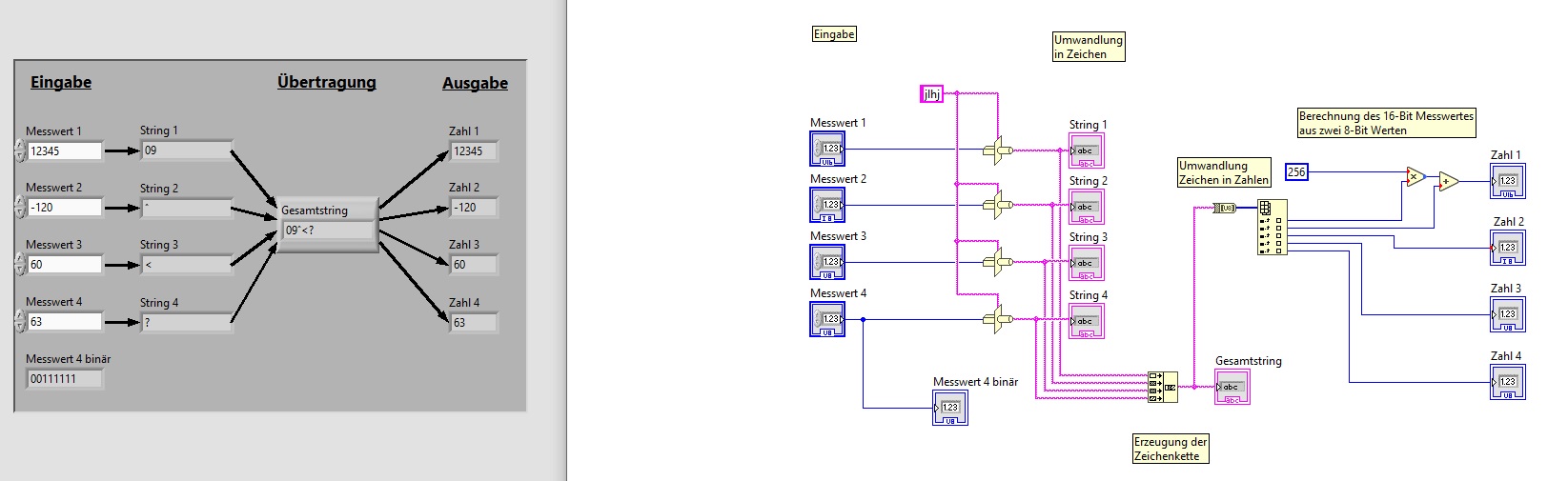Select the Gesamtstring indicator terminal in diagram

pyautogui.click(x=1232, y=387)
